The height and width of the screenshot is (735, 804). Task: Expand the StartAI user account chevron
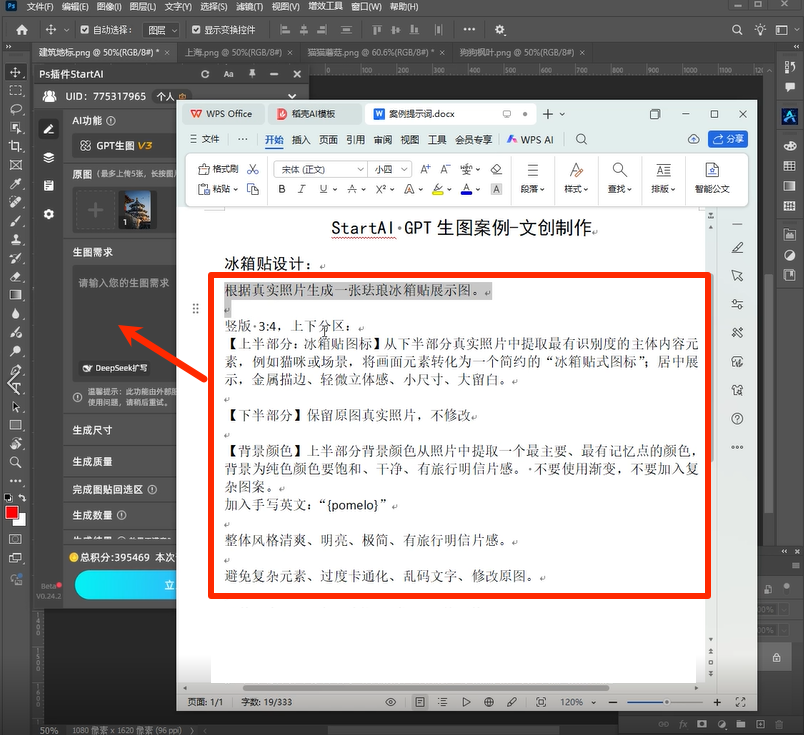point(292,96)
